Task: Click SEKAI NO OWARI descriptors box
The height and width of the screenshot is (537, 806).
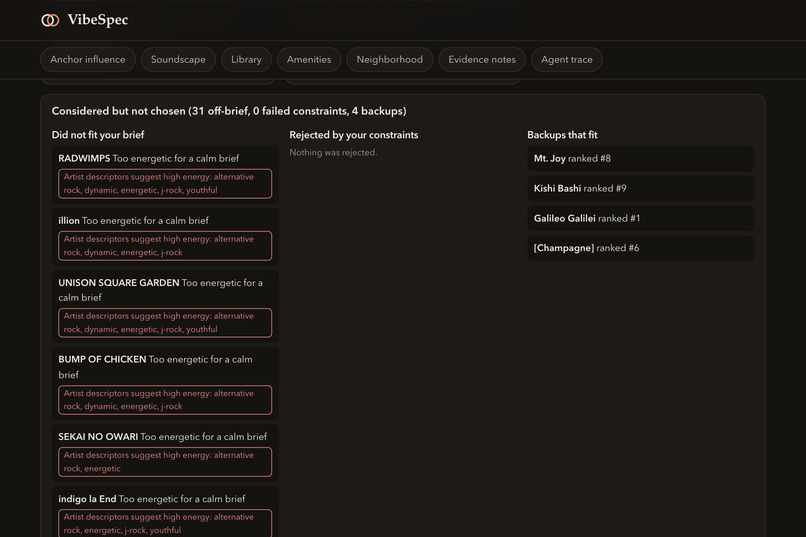Action: click(165, 462)
